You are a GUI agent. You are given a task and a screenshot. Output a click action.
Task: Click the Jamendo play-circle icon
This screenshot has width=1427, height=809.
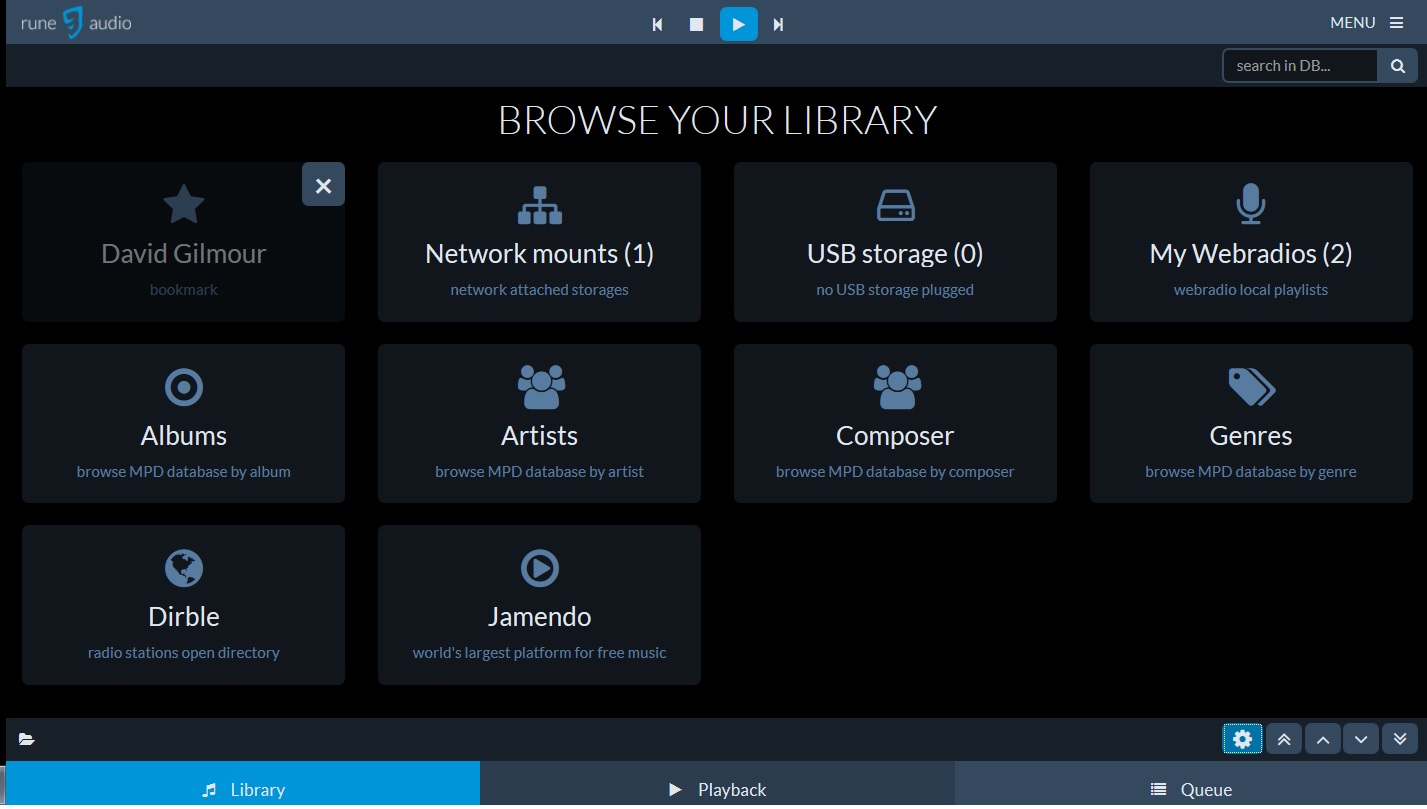coord(540,568)
